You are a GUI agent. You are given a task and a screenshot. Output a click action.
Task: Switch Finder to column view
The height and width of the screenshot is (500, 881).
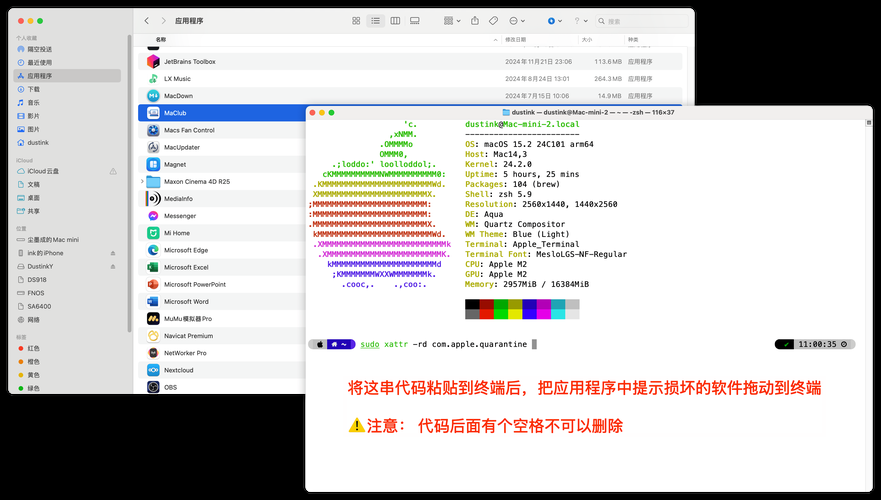pos(396,21)
